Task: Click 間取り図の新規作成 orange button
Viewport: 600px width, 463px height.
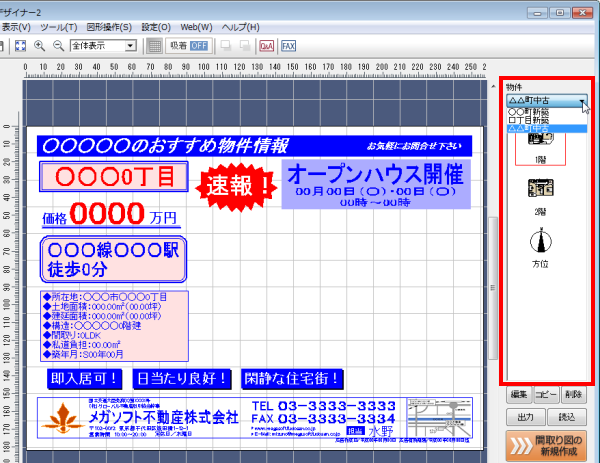Action: 546,443
